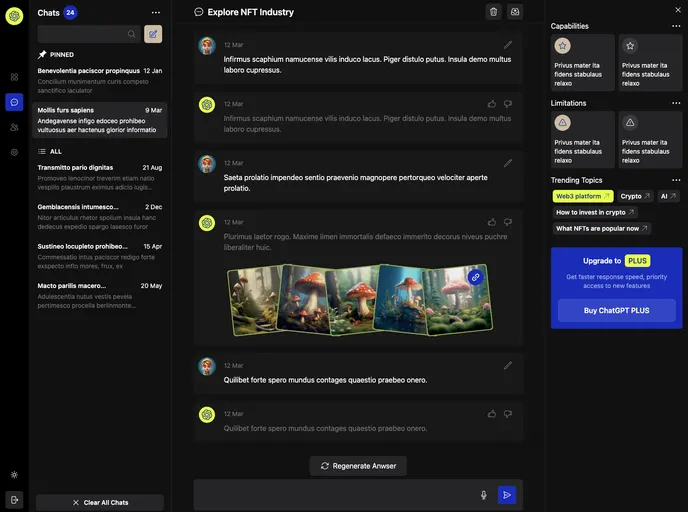Image resolution: width=688 pixels, height=512 pixels.
Task: Delete this chat with the trash icon
Action: click(494, 12)
